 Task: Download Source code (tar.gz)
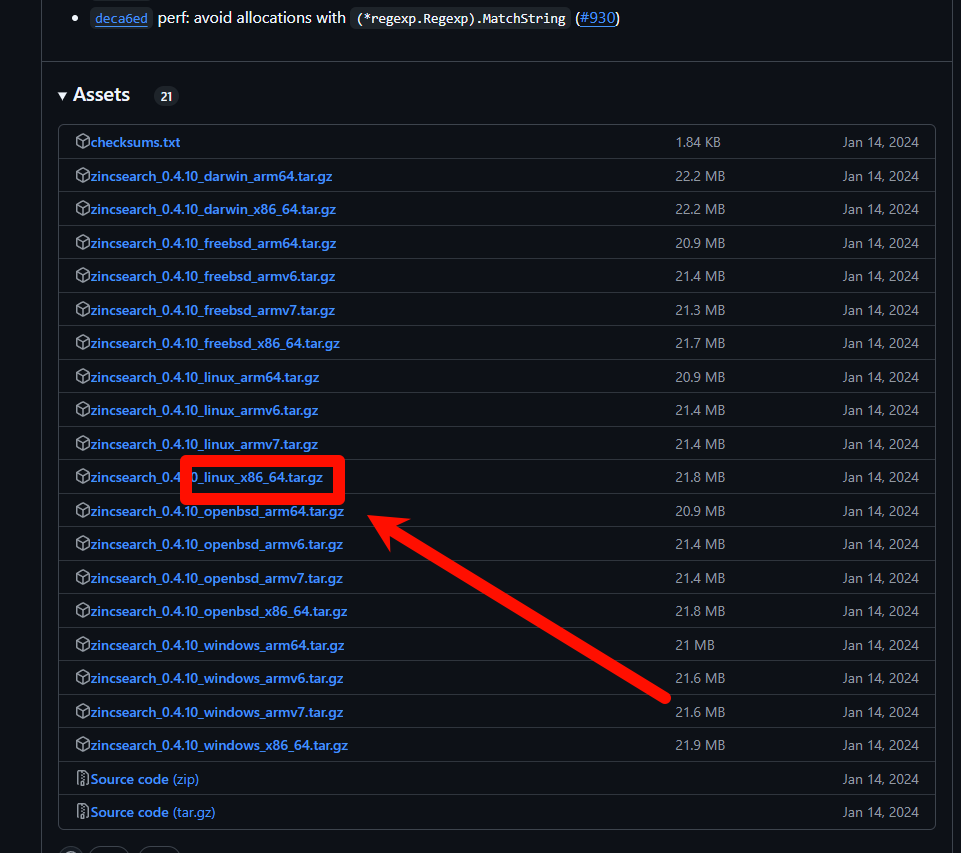pyautogui.click(x=153, y=813)
